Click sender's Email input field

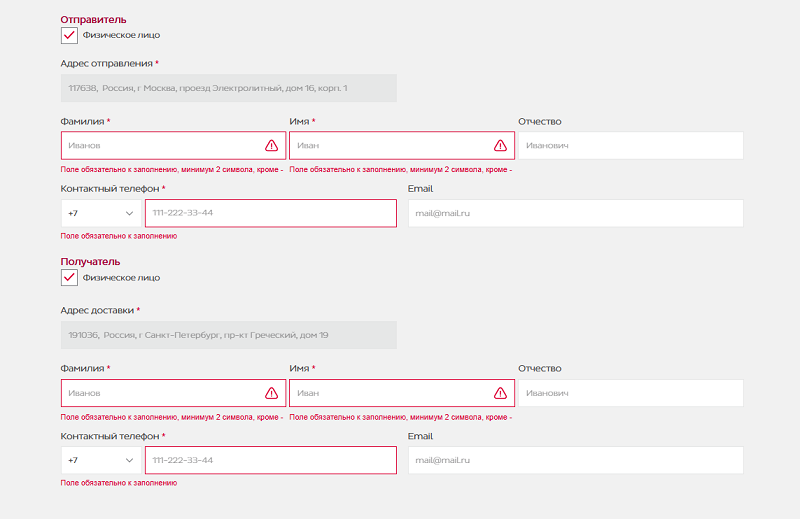(575, 213)
